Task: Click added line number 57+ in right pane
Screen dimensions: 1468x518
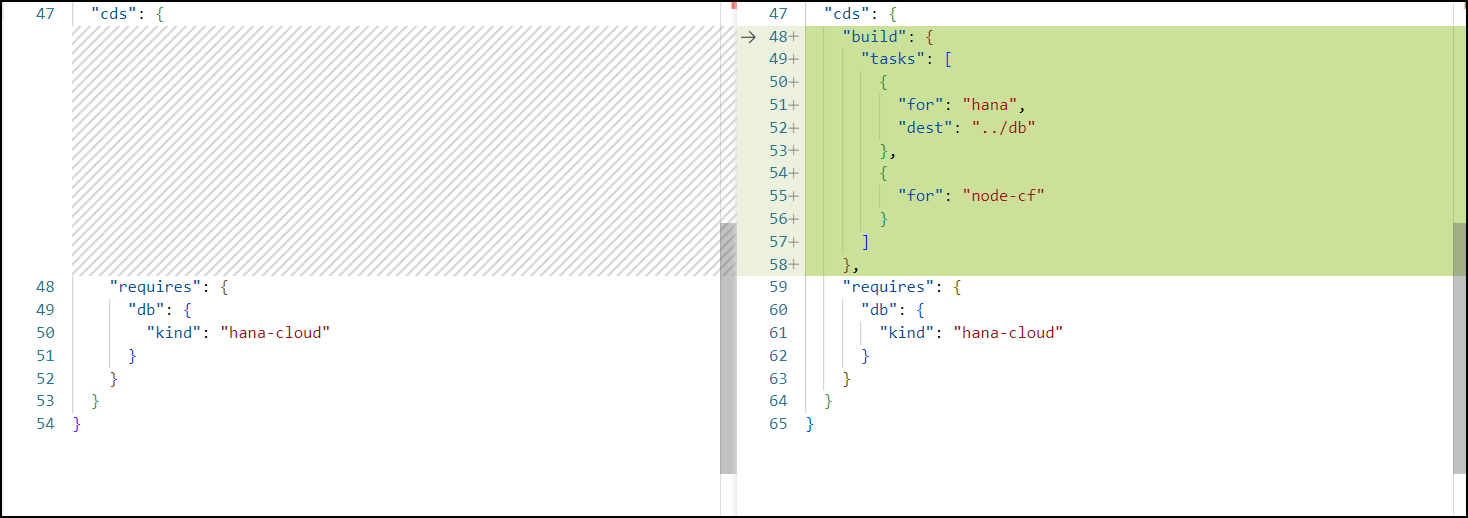Action: (783, 242)
